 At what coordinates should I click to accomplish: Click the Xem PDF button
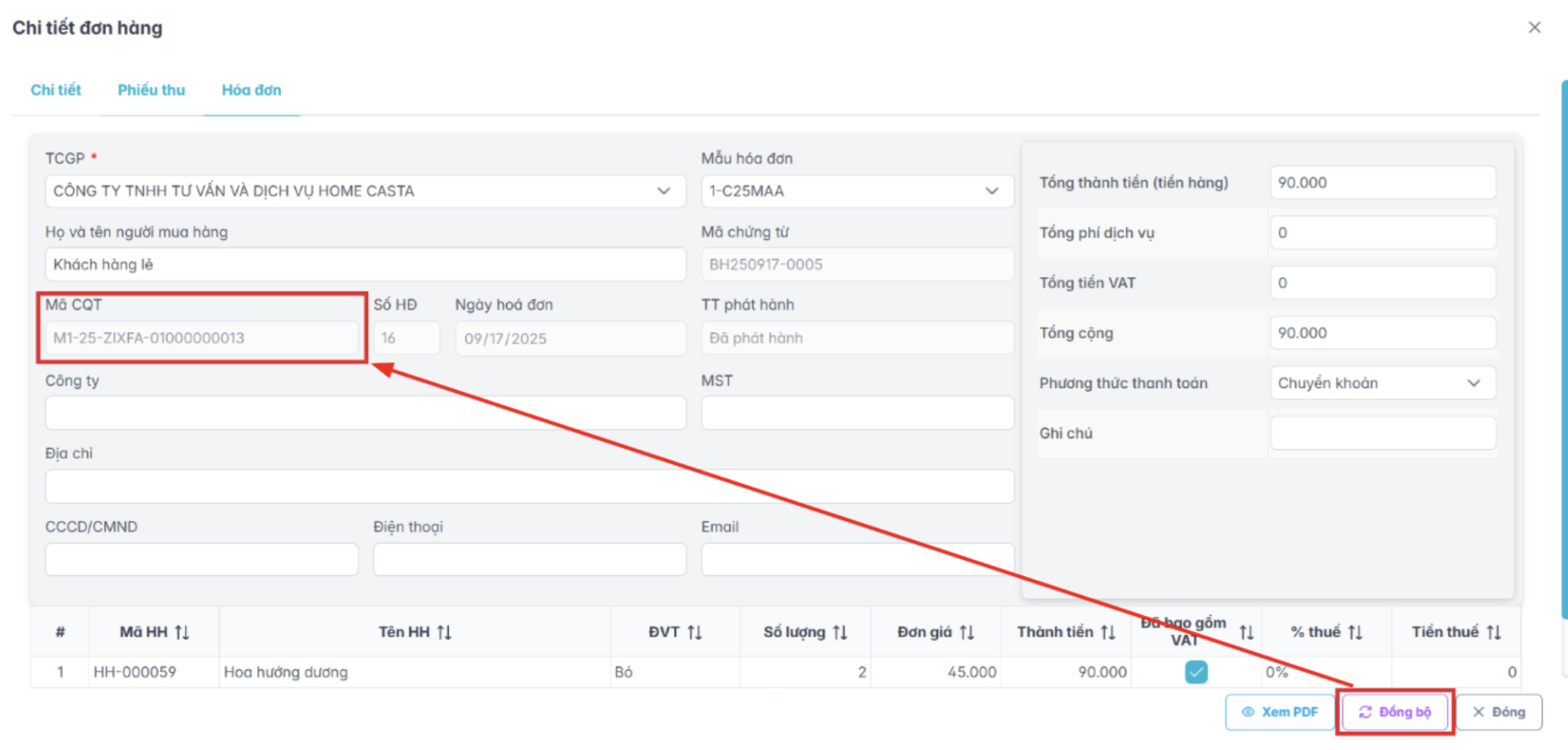coord(1279,712)
